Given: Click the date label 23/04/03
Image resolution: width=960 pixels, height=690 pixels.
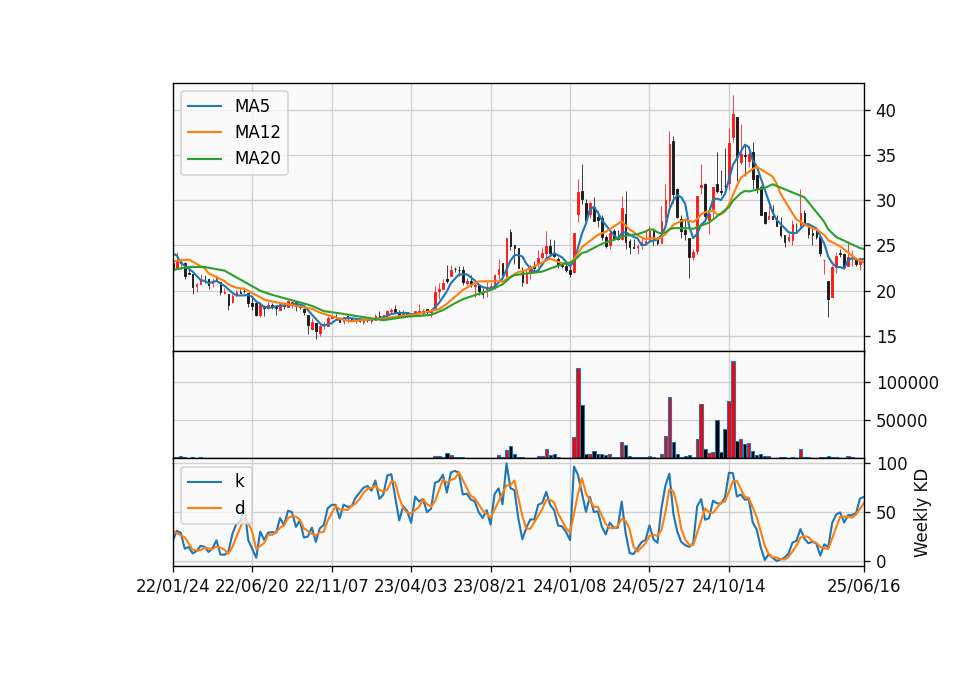Looking at the screenshot, I should (411, 586).
